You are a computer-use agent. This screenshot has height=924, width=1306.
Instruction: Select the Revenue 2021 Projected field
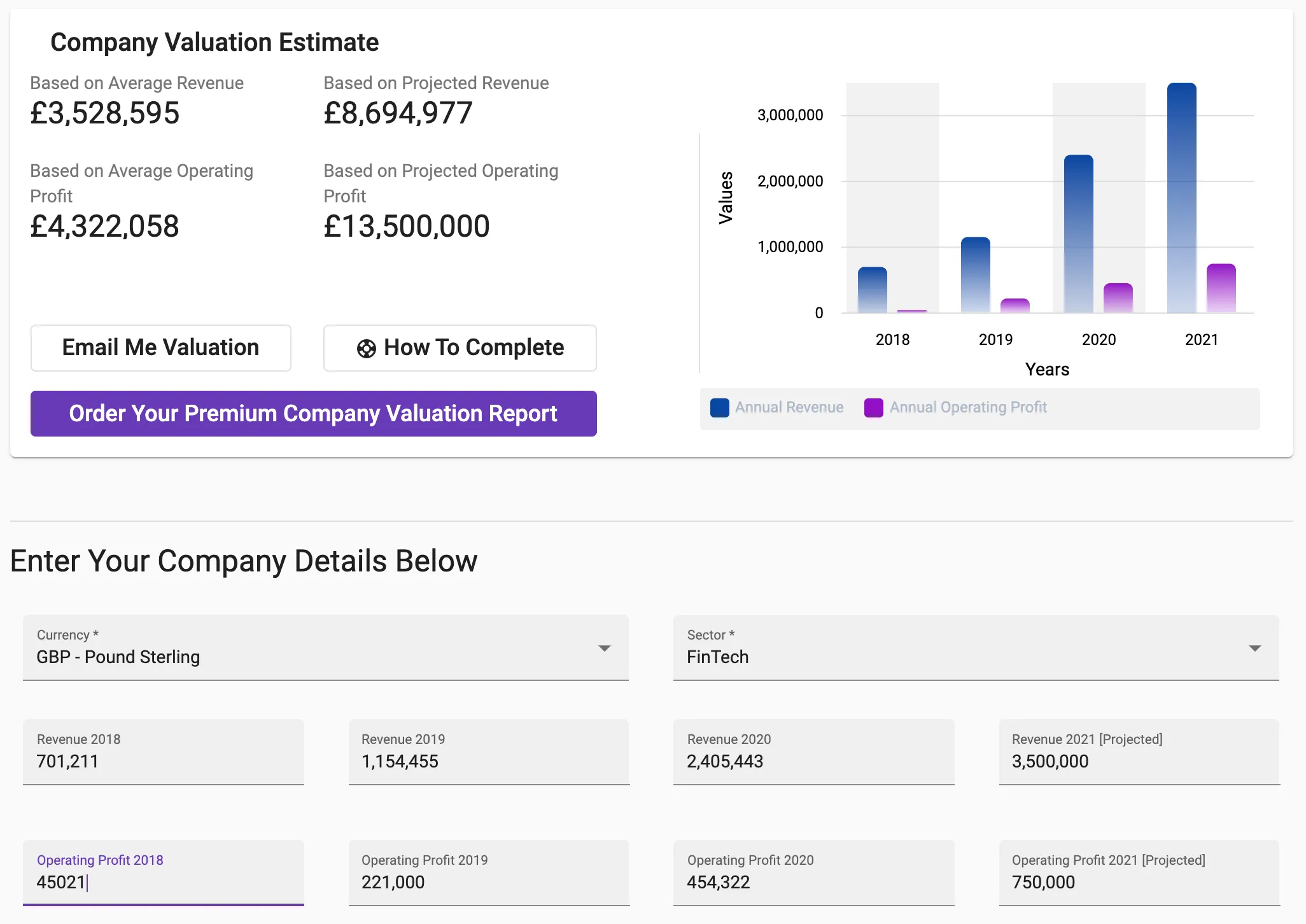point(1139,761)
